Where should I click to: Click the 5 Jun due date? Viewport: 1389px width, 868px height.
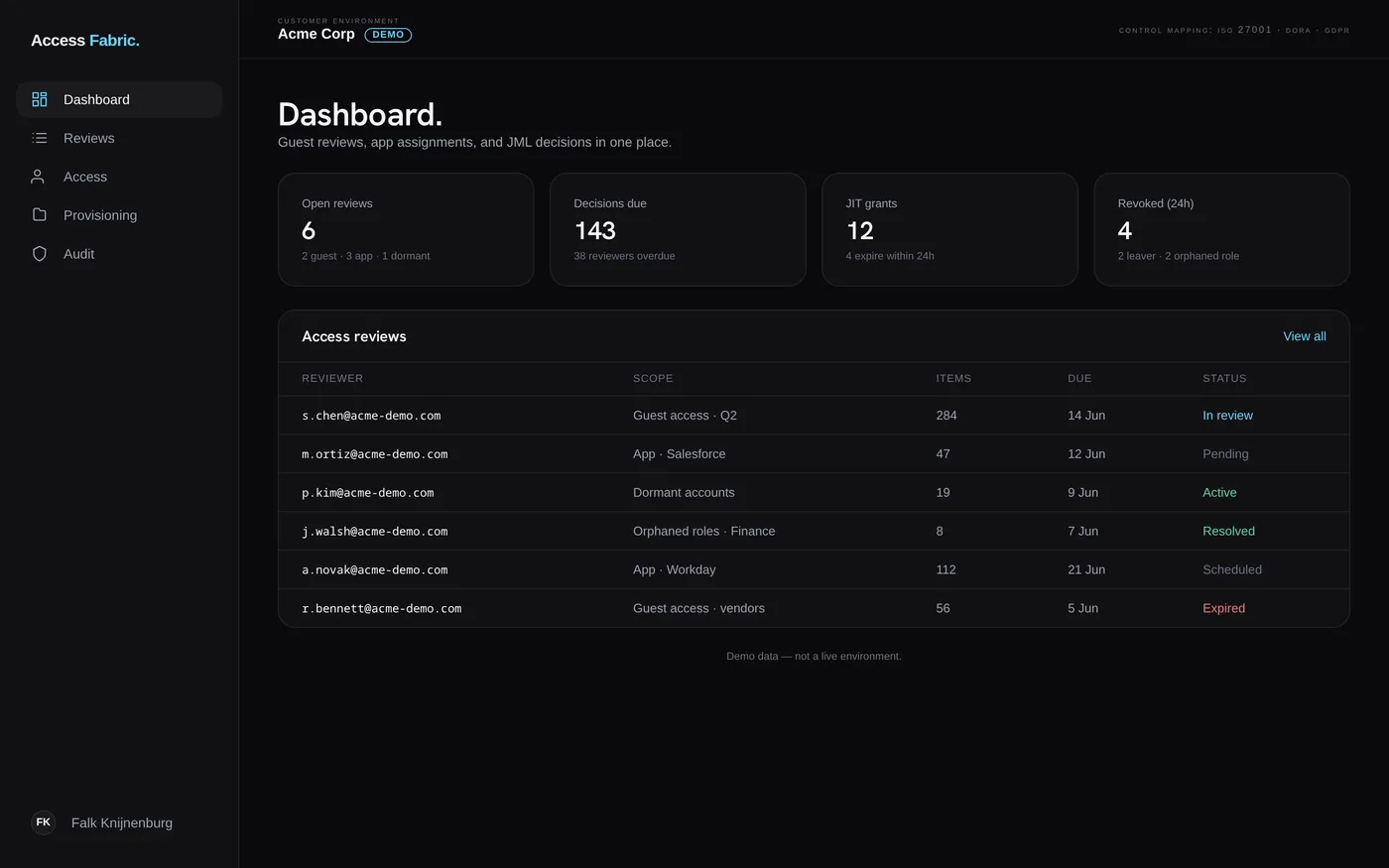tap(1082, 609)
